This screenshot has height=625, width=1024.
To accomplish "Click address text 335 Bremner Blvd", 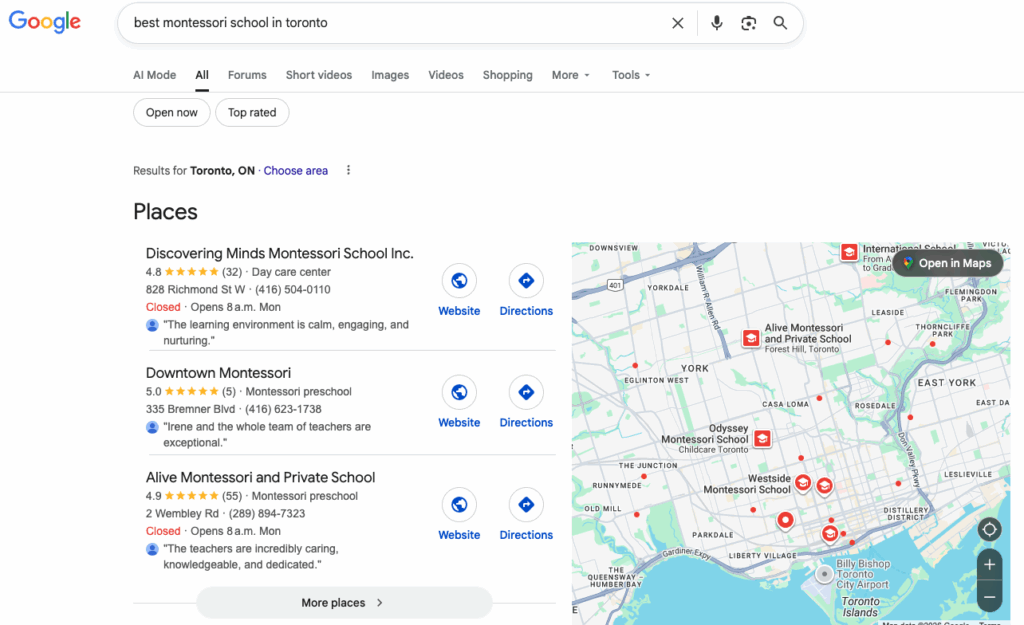I will pos(190,409).
